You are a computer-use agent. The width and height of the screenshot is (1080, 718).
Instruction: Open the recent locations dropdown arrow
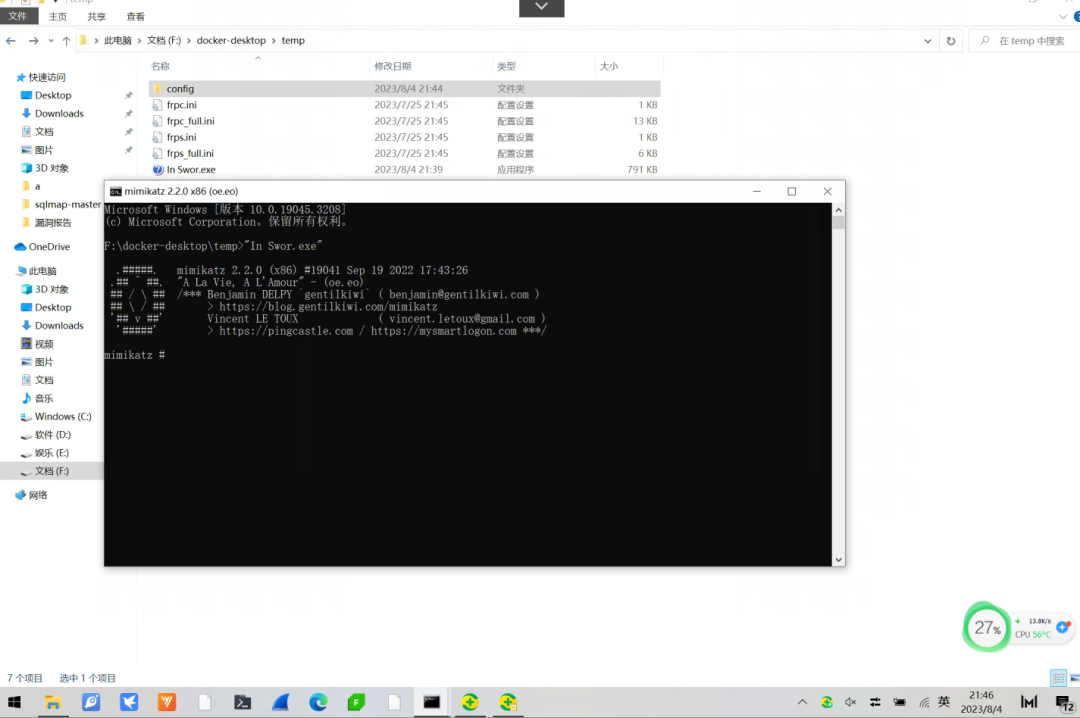pos(51,41)
